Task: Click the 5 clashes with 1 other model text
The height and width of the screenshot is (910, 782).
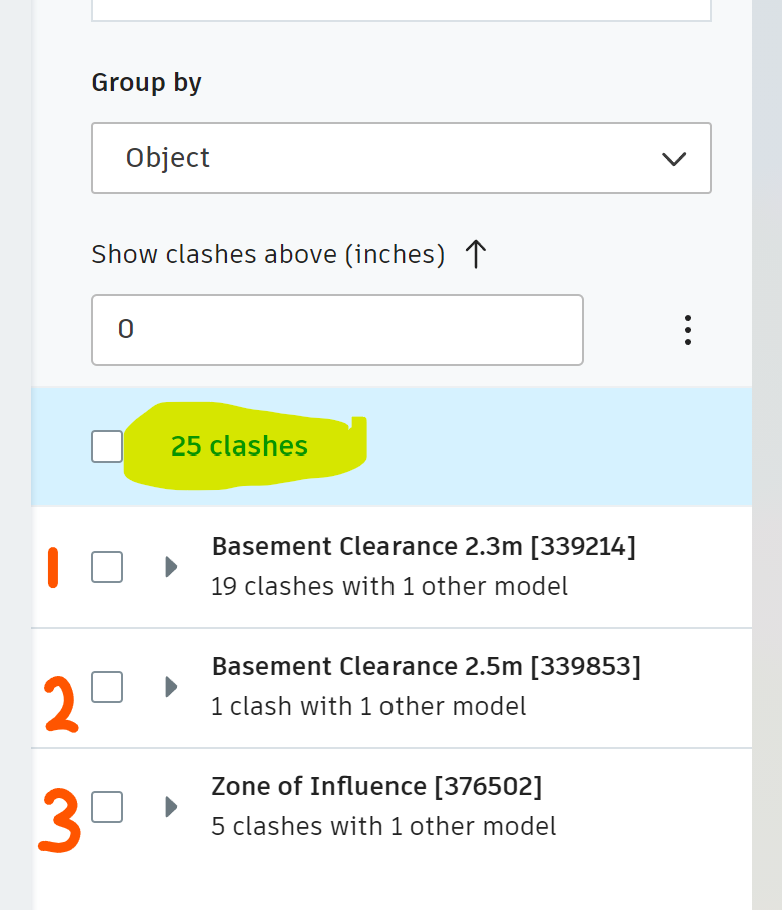Action: click(383, 826)
